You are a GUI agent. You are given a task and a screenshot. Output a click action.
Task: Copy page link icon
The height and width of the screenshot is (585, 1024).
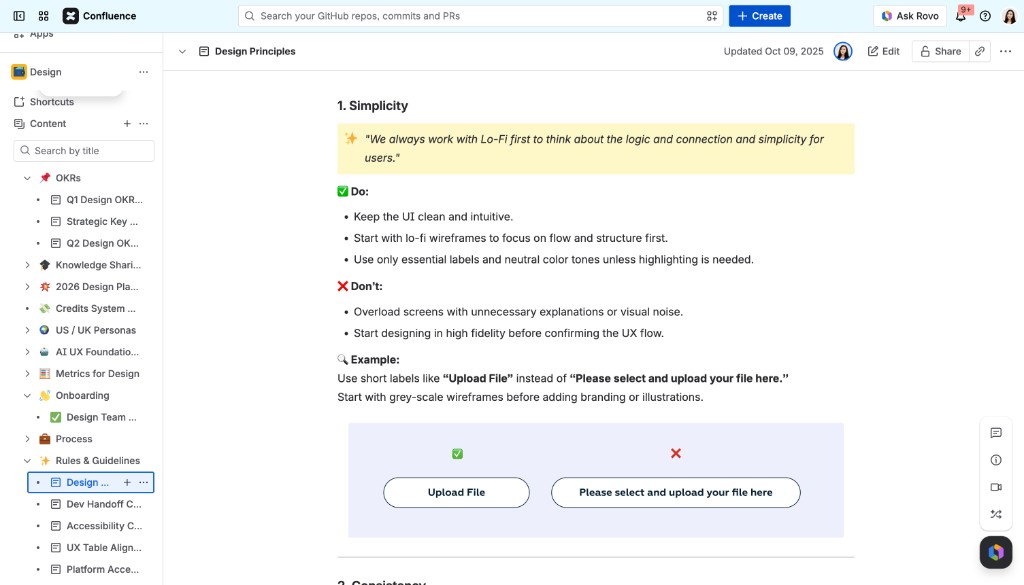click(980, 51)
